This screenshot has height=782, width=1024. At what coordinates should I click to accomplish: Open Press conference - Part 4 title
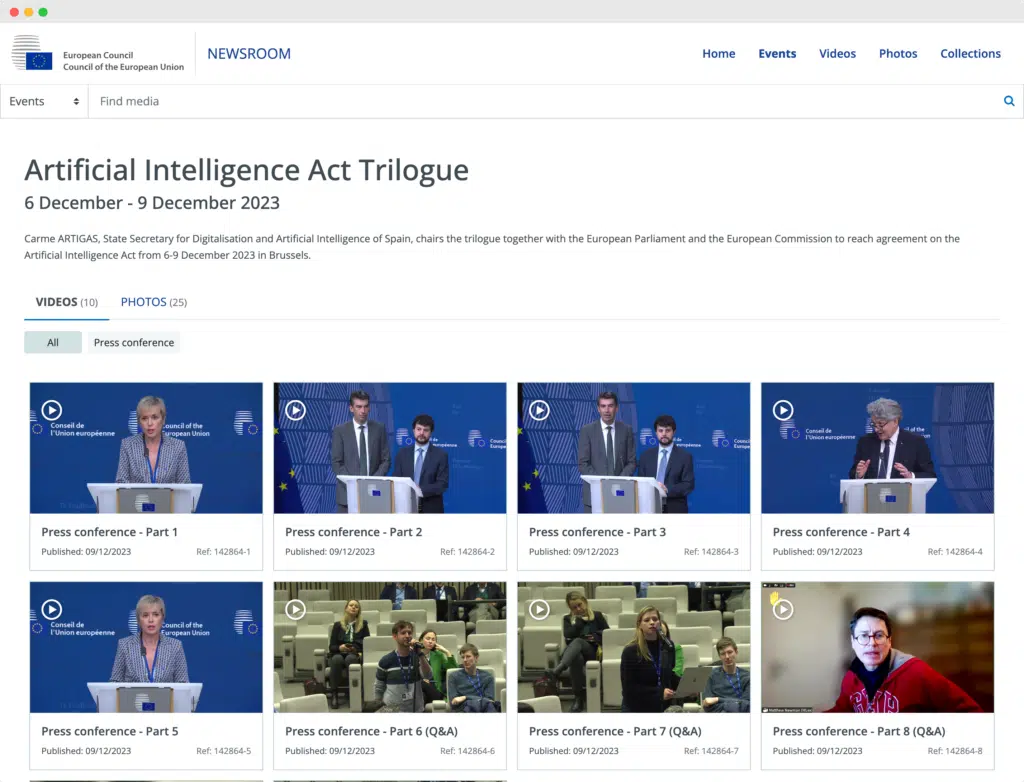click(x=841, y=532)
